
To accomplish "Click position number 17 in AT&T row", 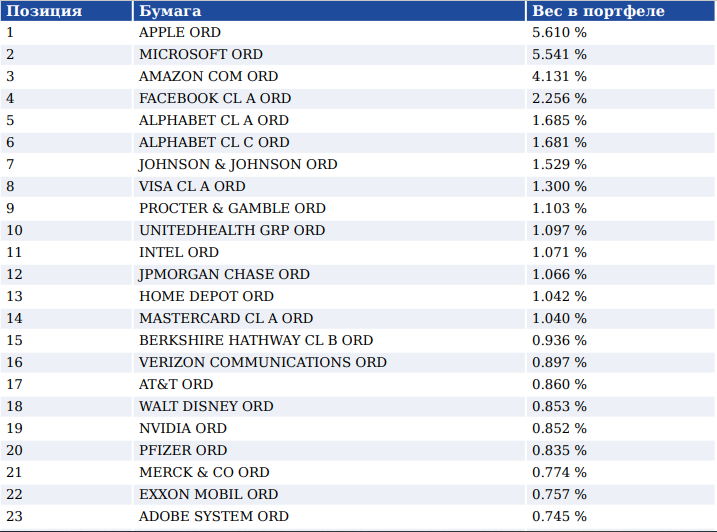I will (14, 384).
